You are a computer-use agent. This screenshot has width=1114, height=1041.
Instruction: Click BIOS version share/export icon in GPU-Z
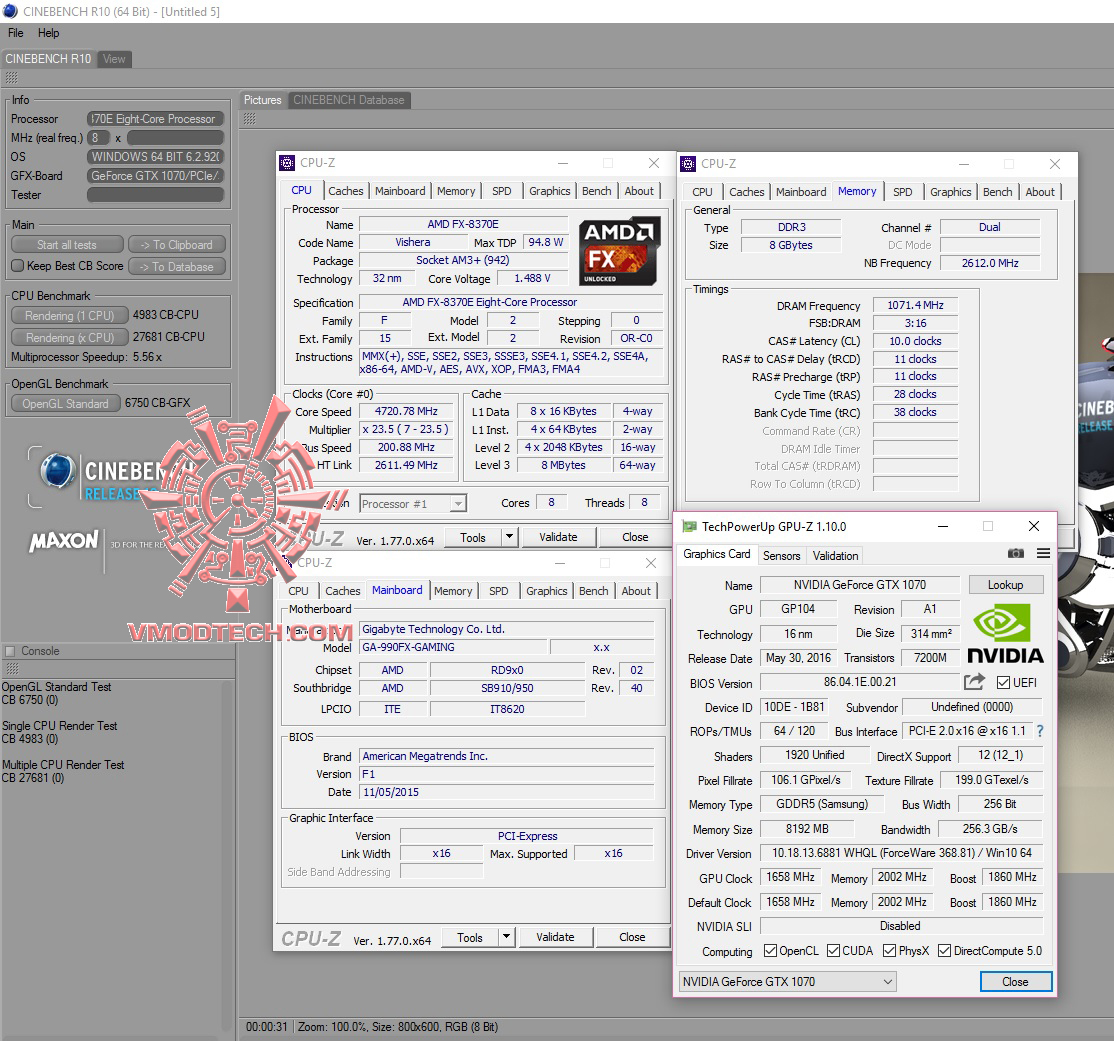tap(974, 682)
